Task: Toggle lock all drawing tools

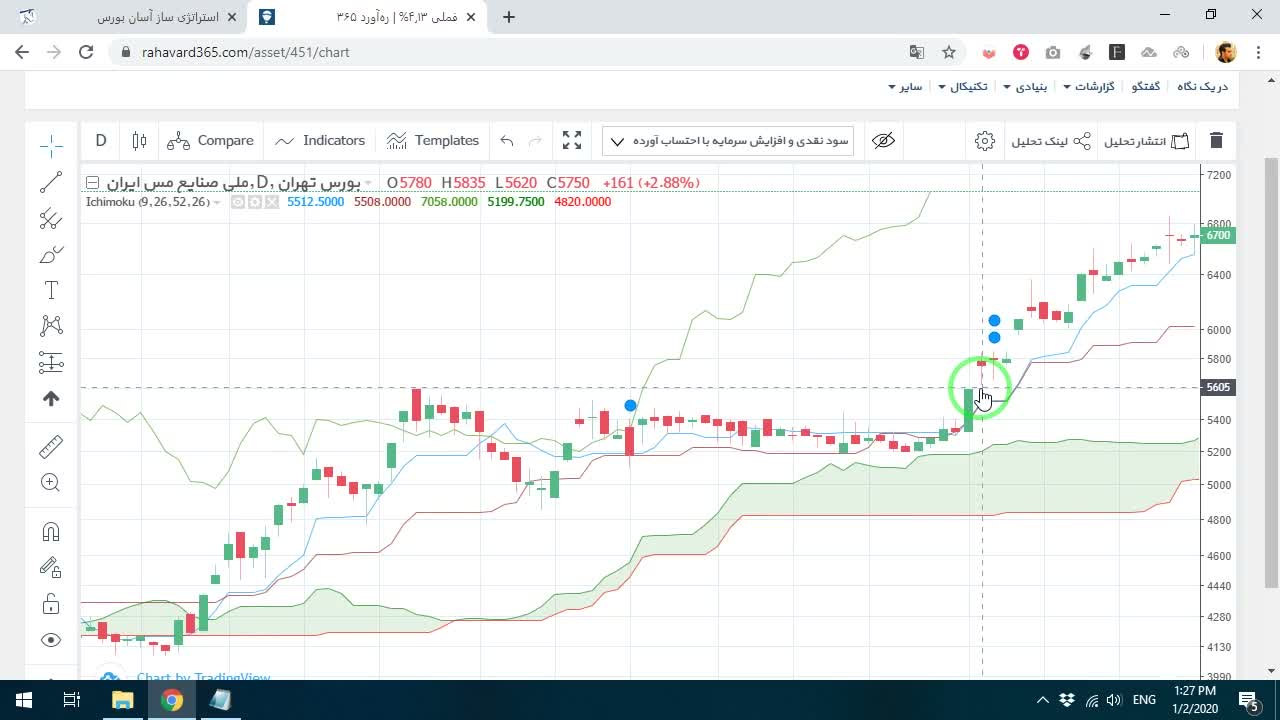Action: [x=51, y=604]
